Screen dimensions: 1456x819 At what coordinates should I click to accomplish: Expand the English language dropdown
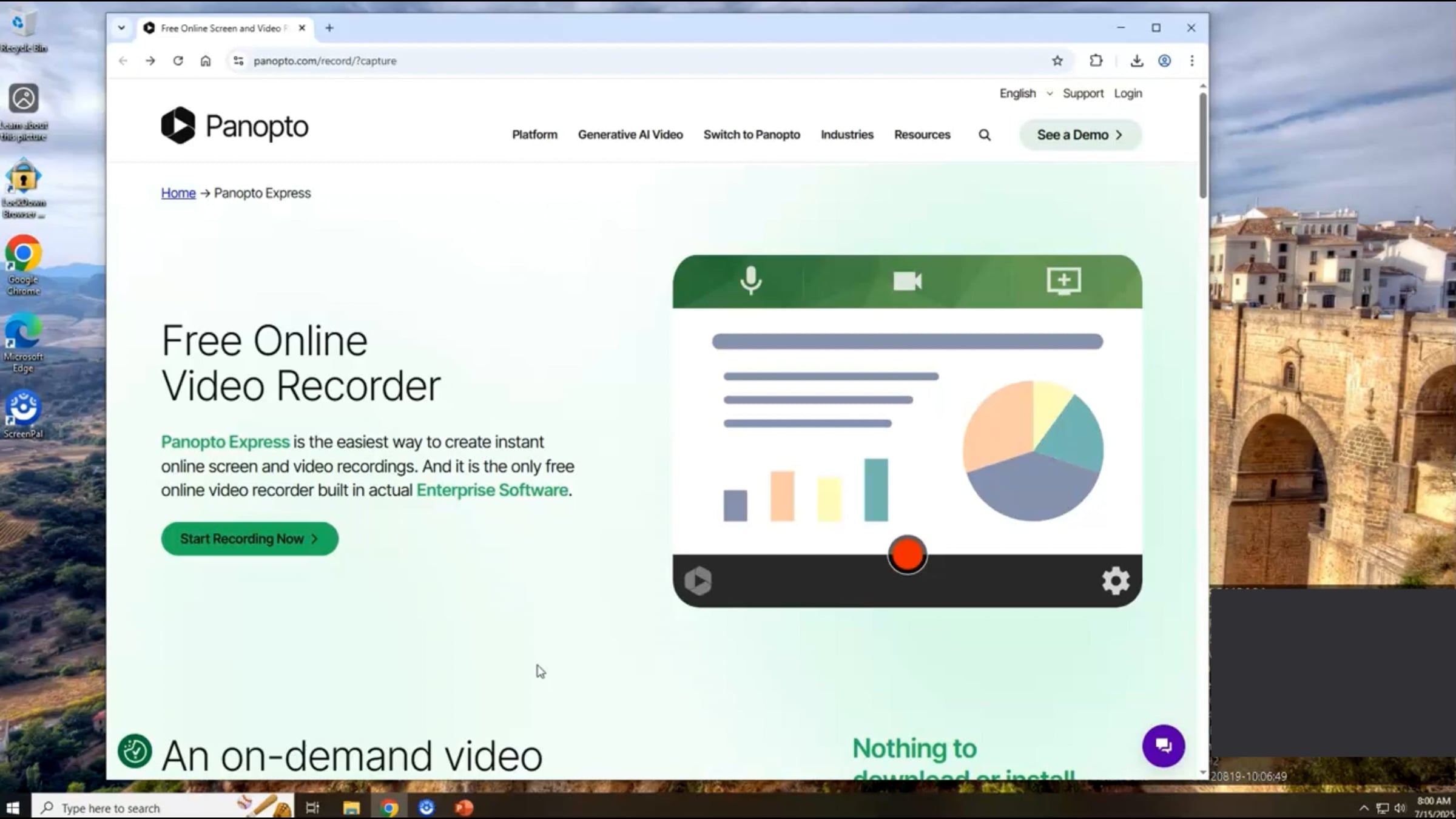click(x=1026, y=93)
